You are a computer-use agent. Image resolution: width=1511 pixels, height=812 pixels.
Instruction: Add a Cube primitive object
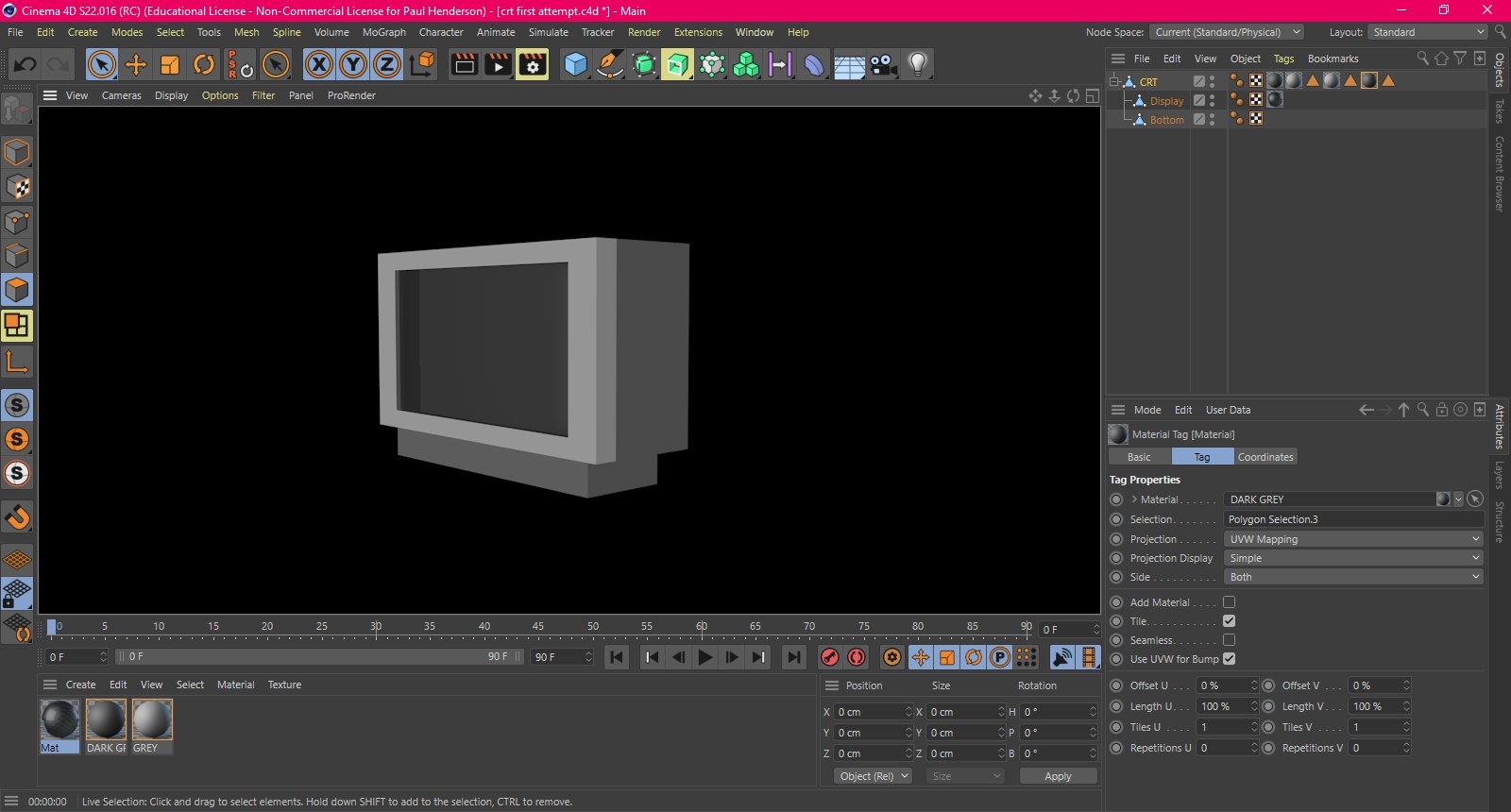point(575,64)
